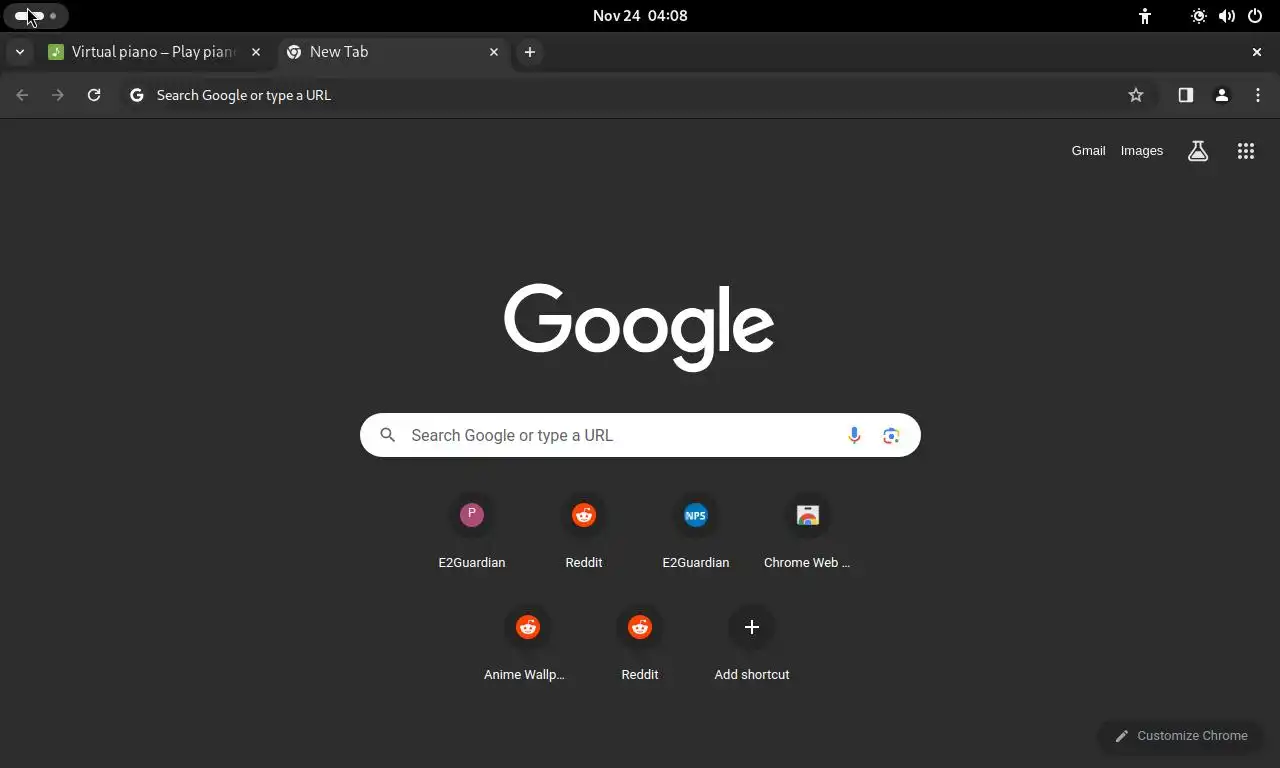The width and height of the screenshot is (1280, 768).
Task: Click the search magnifier icon in search box
Action: coord(388,435)
